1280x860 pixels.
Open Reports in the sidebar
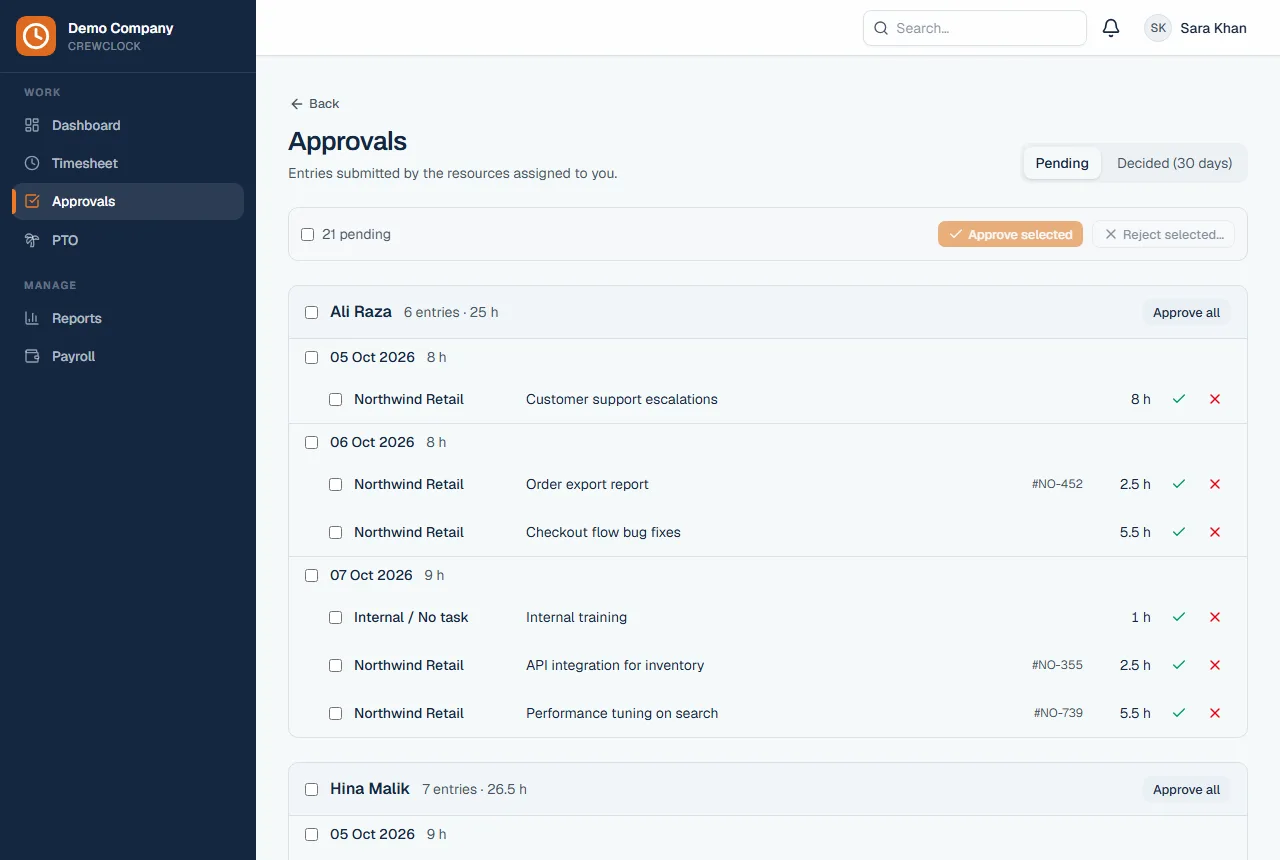click(x=128, y=318)
